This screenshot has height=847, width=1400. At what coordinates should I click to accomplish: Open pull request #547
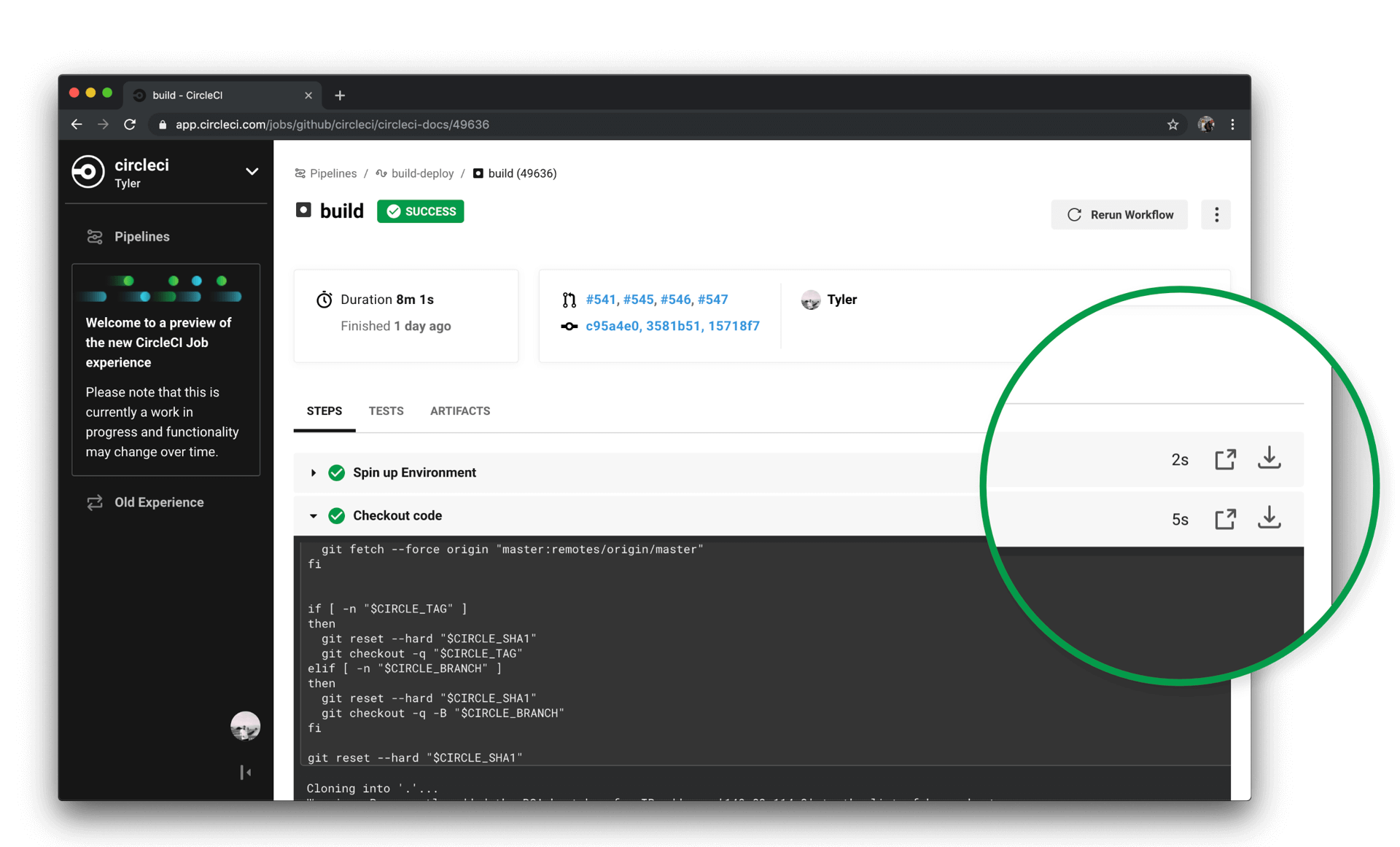click(x=712, y=300)
